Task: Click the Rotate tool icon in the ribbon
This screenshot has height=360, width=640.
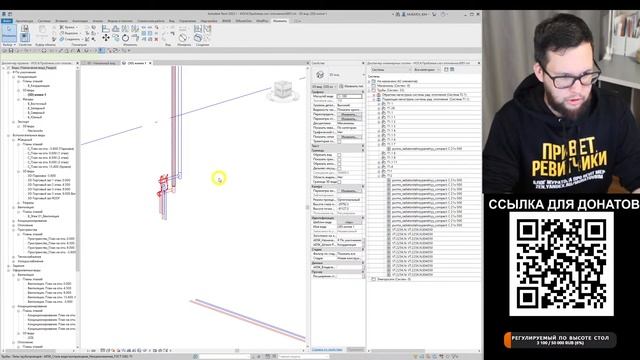Action: tap(125, 38)
